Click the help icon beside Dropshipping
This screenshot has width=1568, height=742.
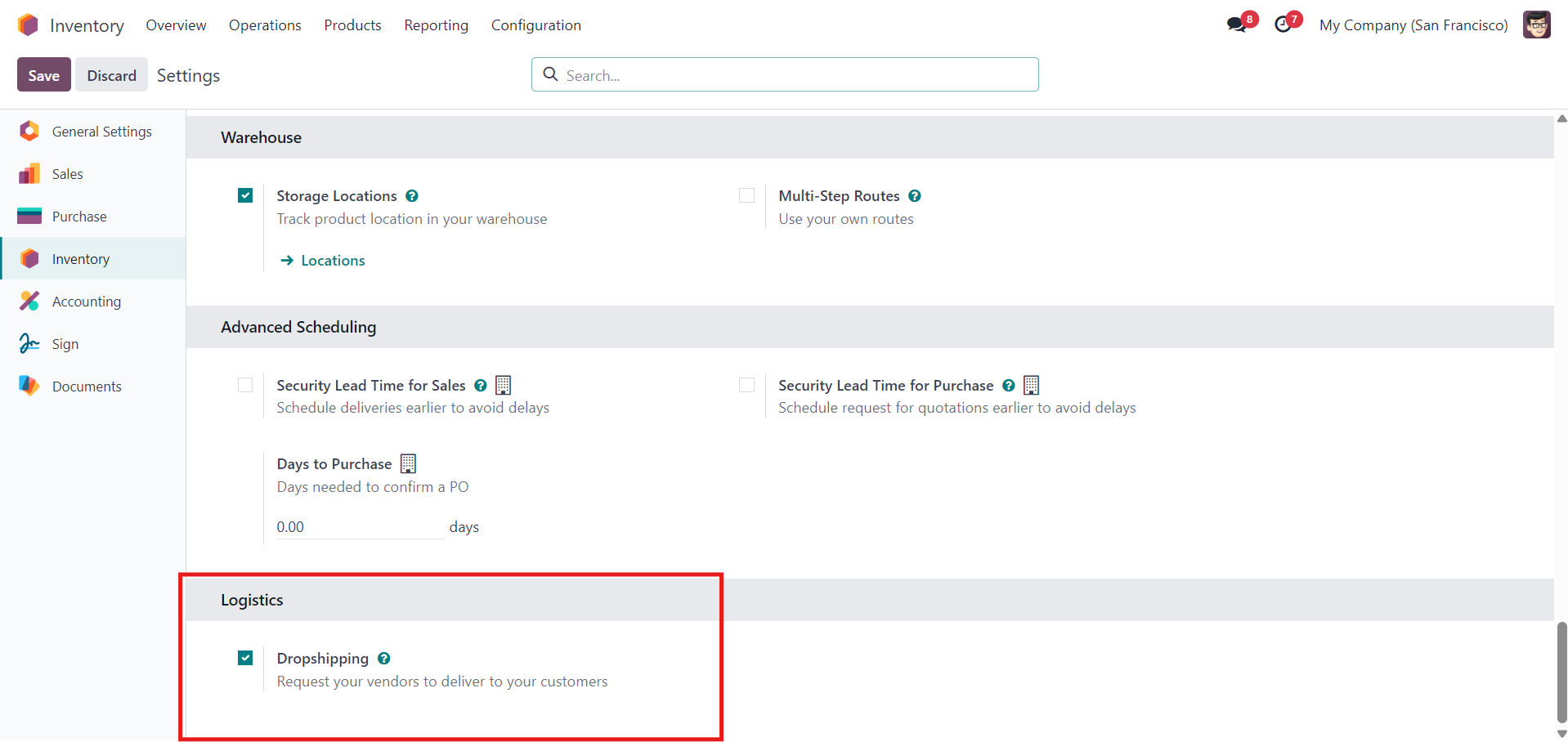pyautogui.click(x=384, y=659)
